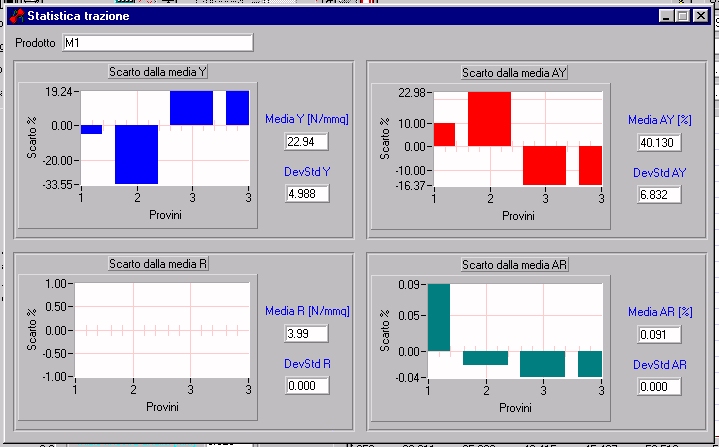Click the Statistica trazione title bar icon
Viewport: 719px width, 447px height.
tap(15, 17)
